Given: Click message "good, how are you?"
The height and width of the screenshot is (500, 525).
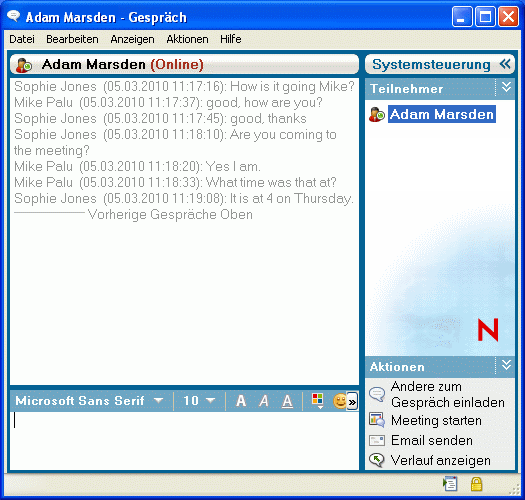Looking at the screenshot, I should pyautogui.click(x=264, y=102).
